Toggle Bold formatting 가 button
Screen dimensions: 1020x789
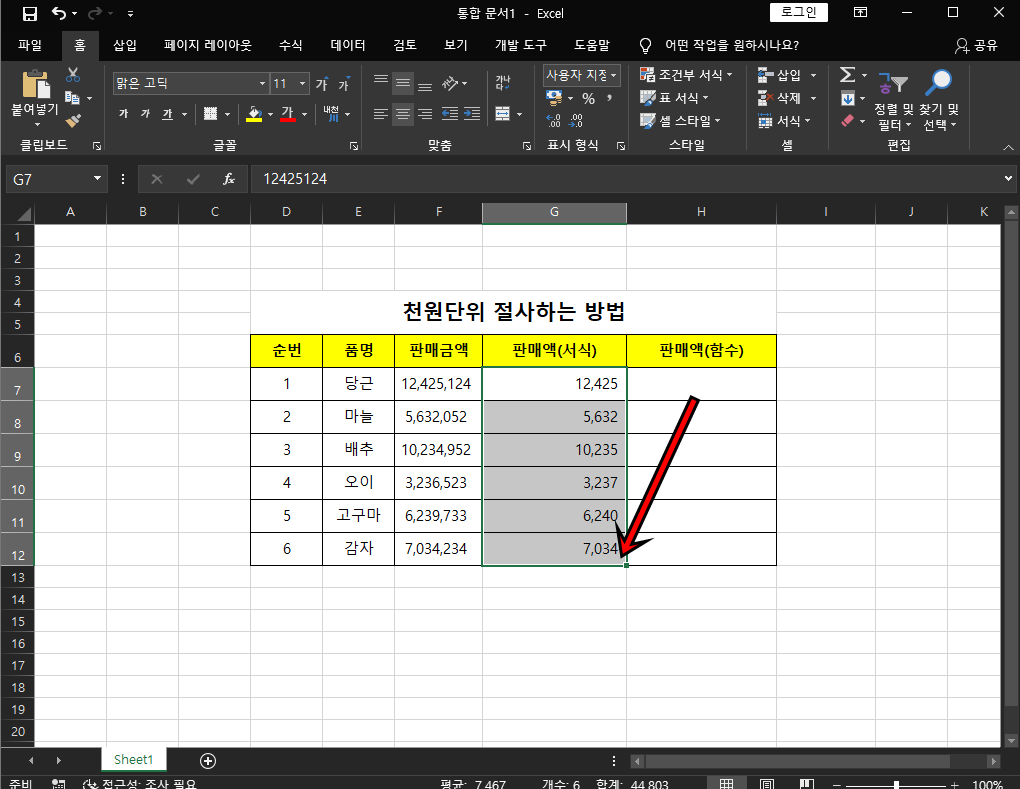point(124,114)
